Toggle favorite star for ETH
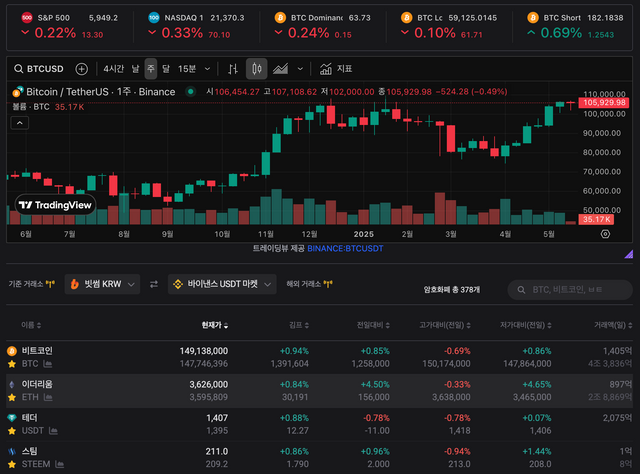Viewport: 640px width, 474px height. point(12,397)
